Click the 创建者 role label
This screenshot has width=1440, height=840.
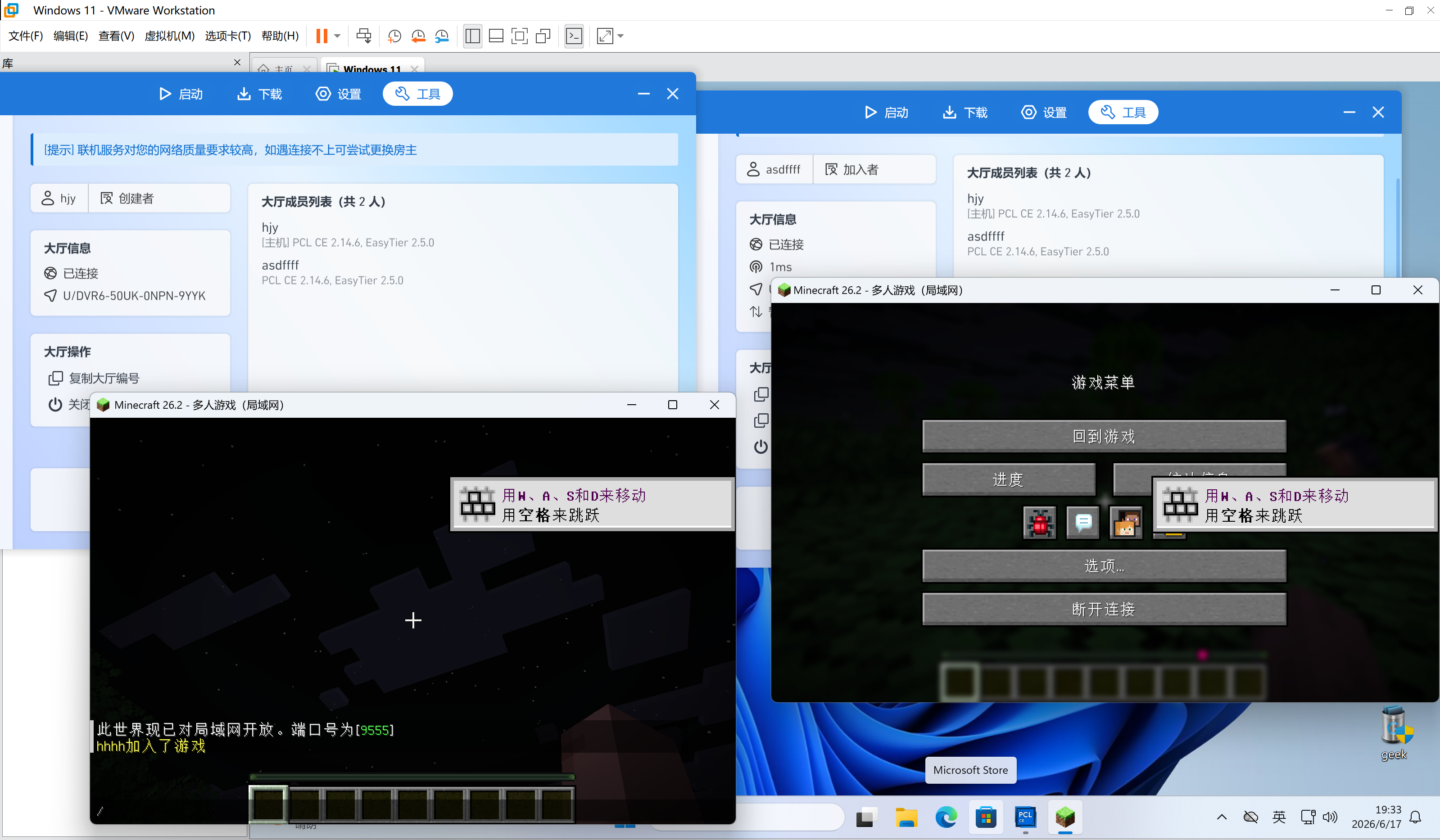[x=136, y=198]
